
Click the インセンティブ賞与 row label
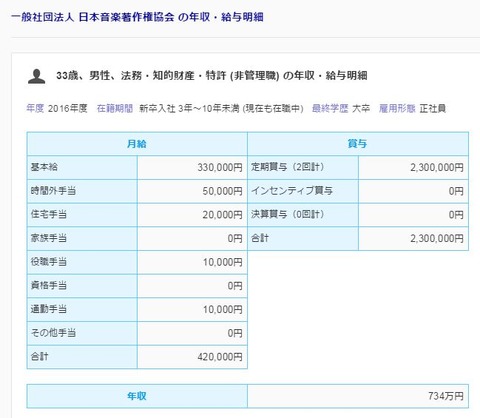[x=292, y=191]
